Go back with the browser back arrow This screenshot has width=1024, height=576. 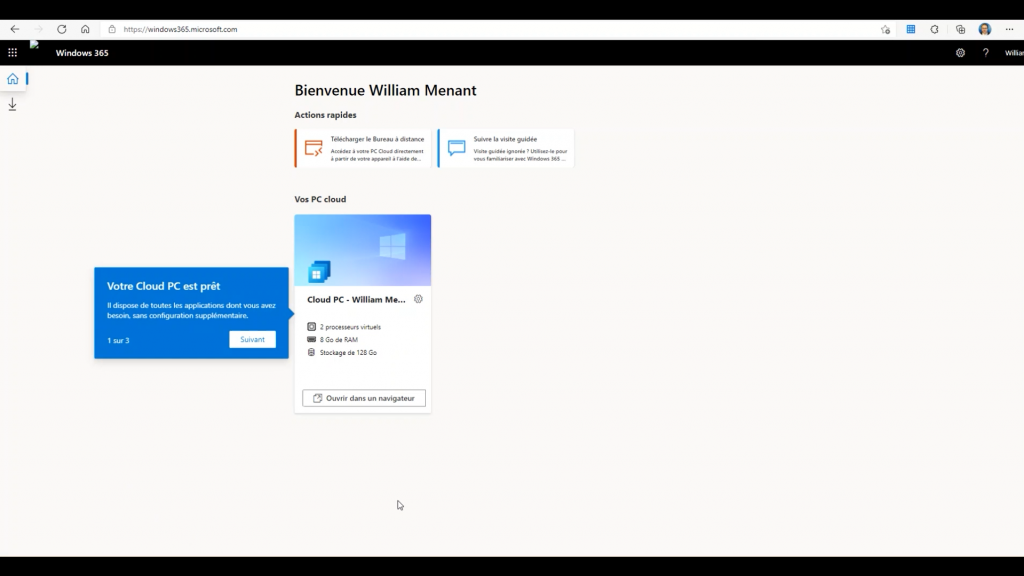14,29
